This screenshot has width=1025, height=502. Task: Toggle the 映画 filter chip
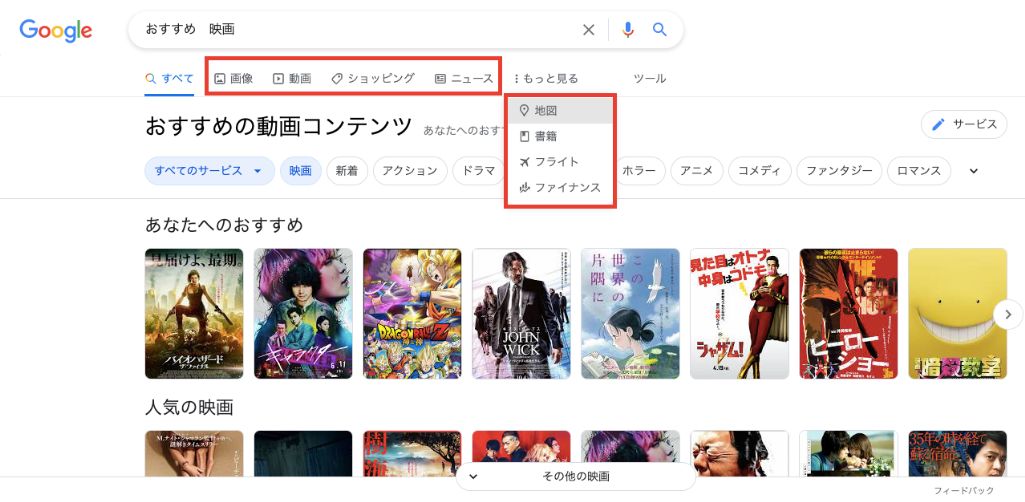[x=301, y=171]
